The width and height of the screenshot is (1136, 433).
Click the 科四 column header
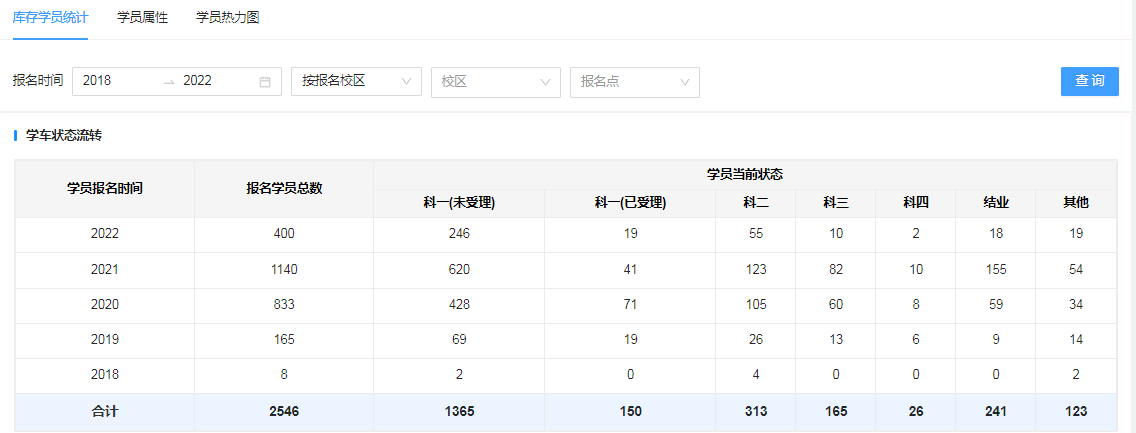tap(915, 203)
